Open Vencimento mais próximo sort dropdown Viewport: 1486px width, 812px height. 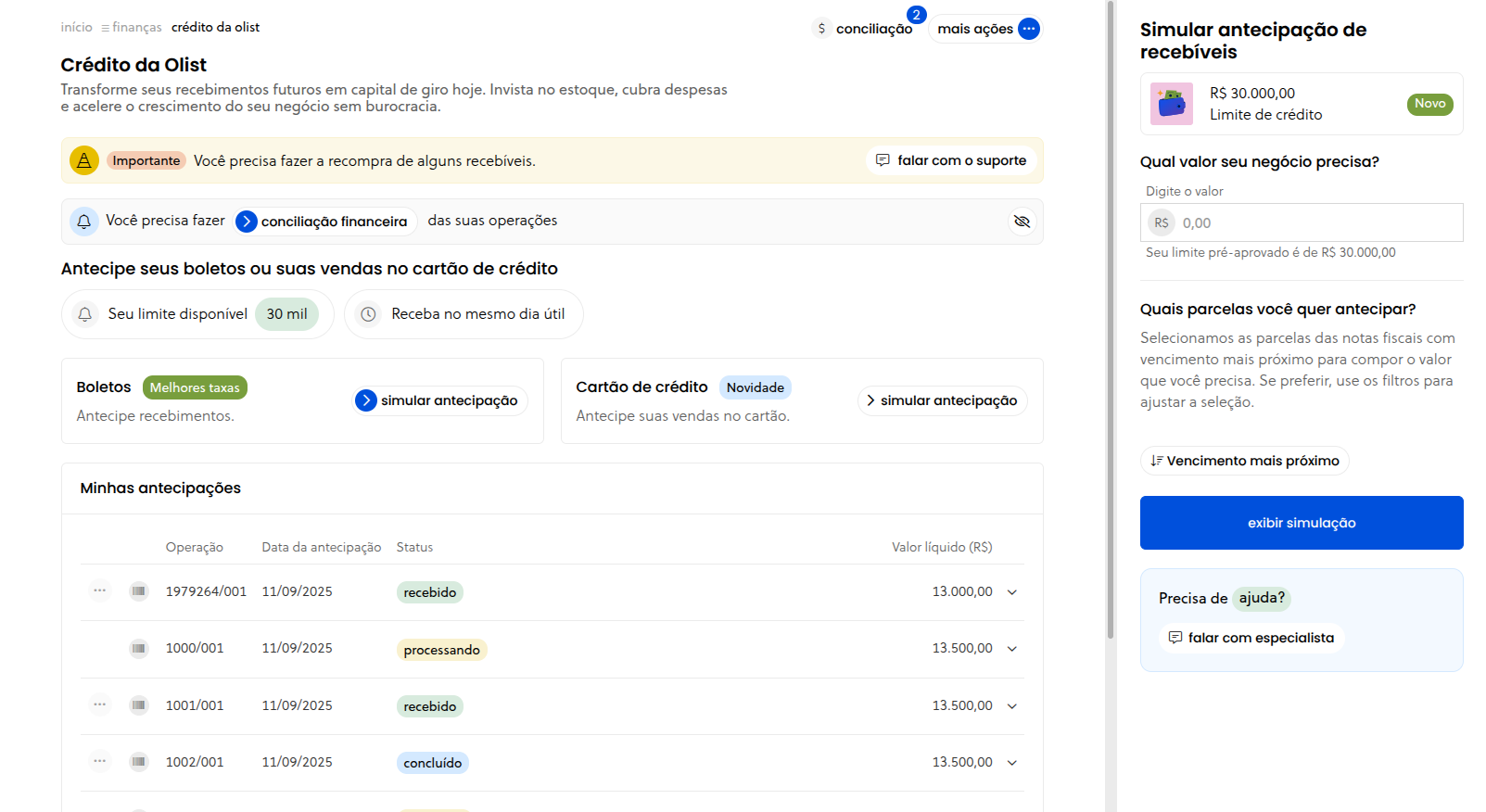(x=1245, y=461)
